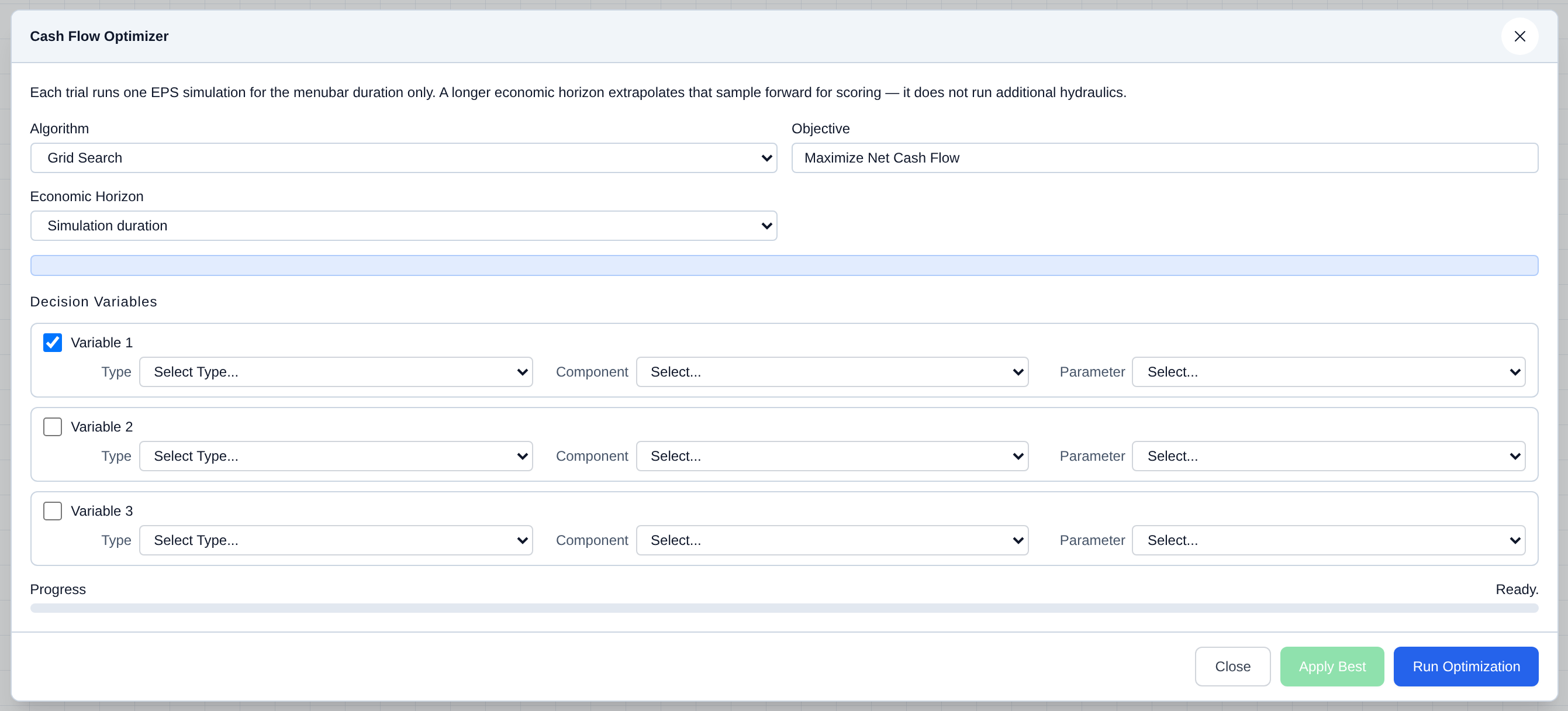Click the Objective field Maximize Net Cash Flow
The width and height of the screenshot is (1568, 711).
1165,158
